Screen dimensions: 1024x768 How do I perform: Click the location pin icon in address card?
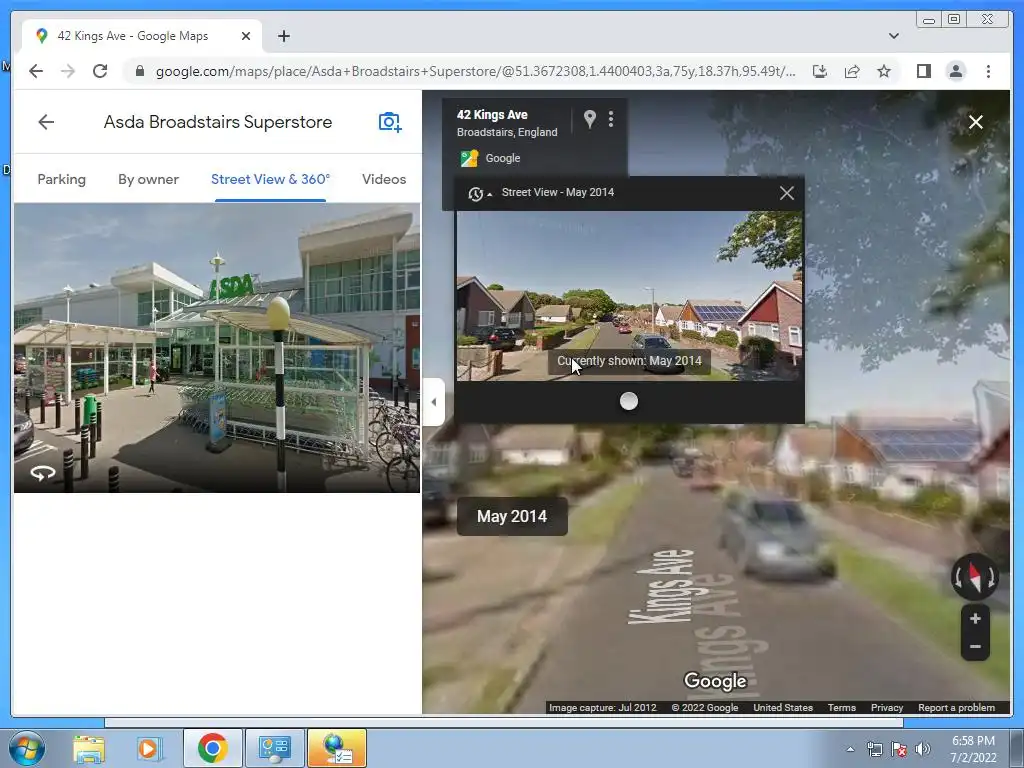[590, 119]
